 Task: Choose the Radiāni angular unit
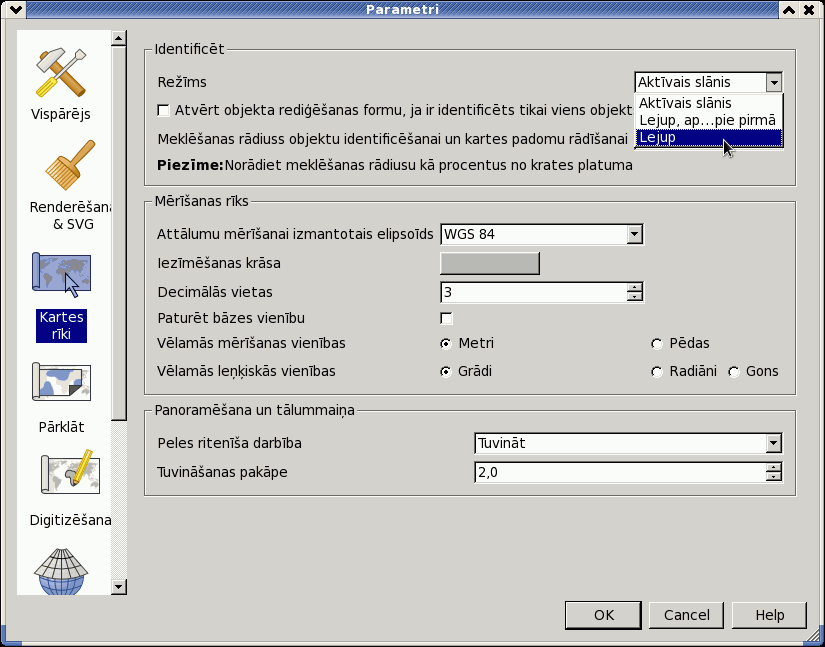pos(657,372)
